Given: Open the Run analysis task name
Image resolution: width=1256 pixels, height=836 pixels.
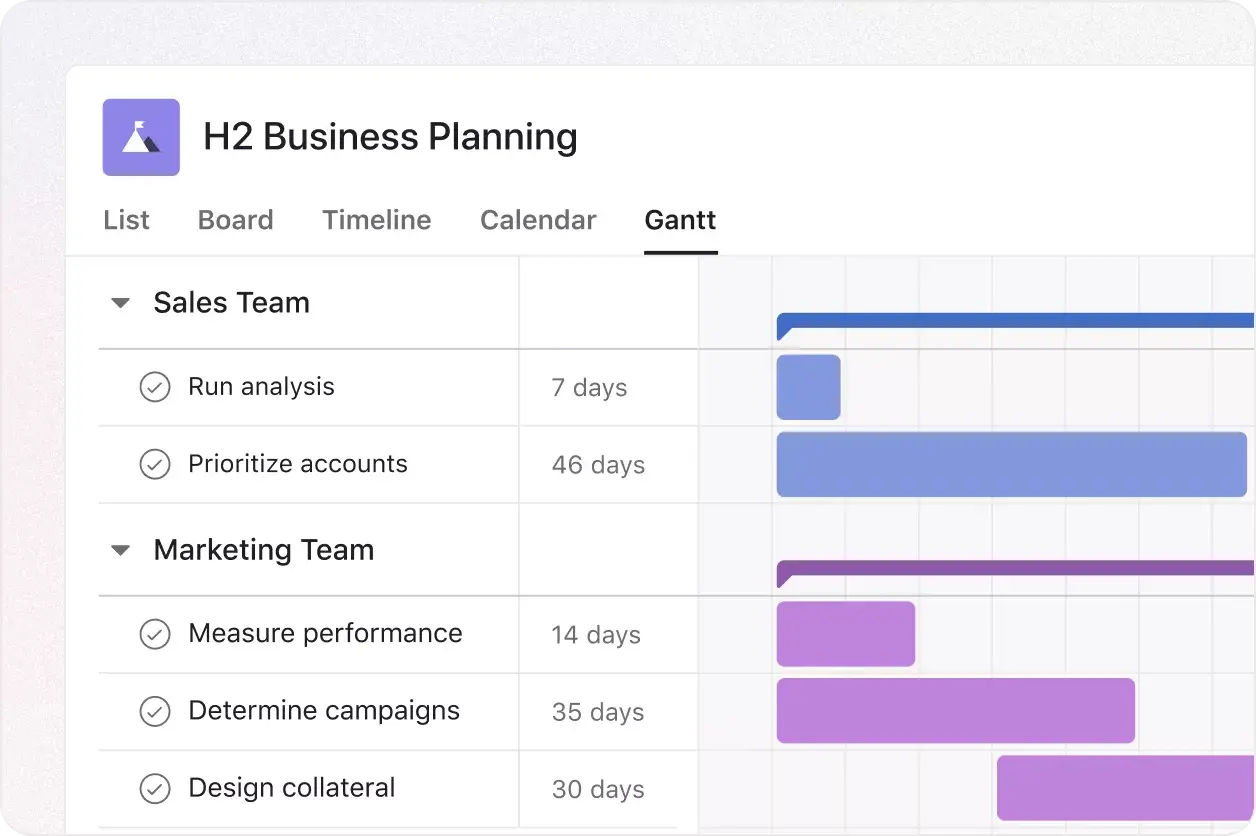Looking at the screenshot, I should click(262, 387).
